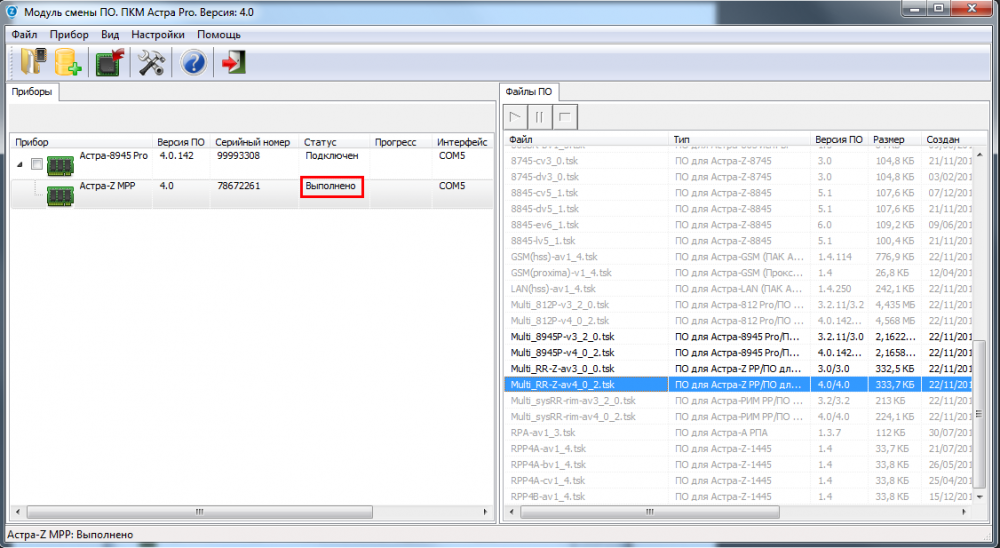Select file 8845-lv5_1.tsk
This screenshot has height=548, width=1000.
pyautogui.click(x=739, y=241)
